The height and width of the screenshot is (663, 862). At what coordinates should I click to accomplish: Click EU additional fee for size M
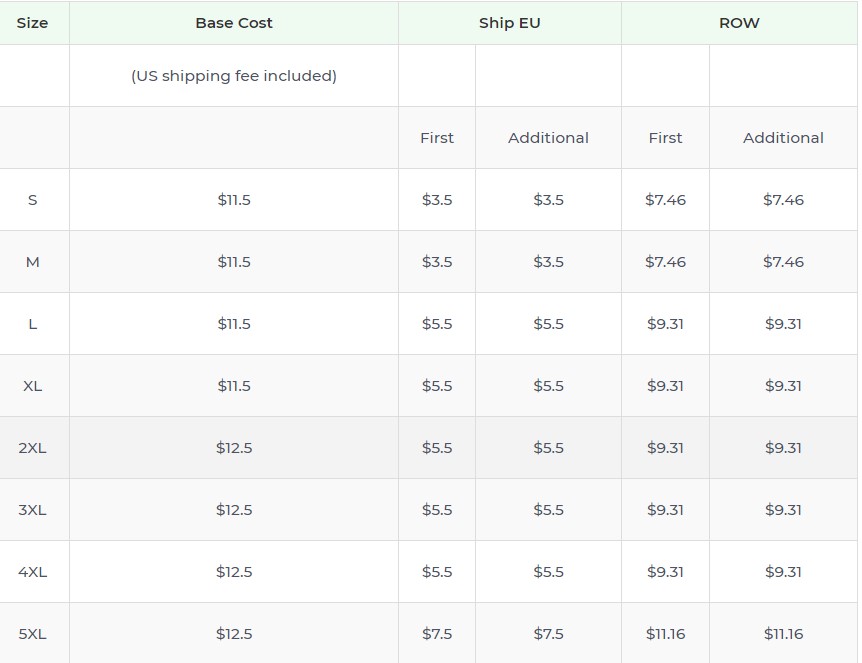(548, 262)
